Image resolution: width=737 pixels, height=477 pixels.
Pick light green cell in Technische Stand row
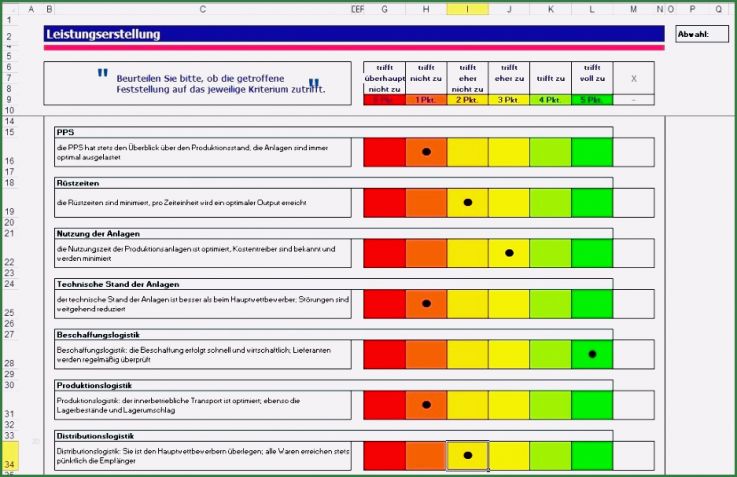pos(550,303)
